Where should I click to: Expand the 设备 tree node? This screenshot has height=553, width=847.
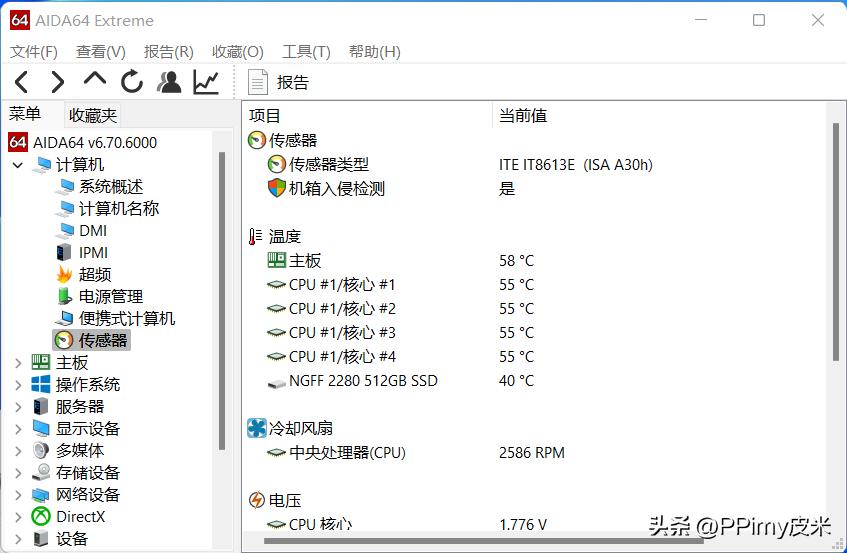[18, 538]
